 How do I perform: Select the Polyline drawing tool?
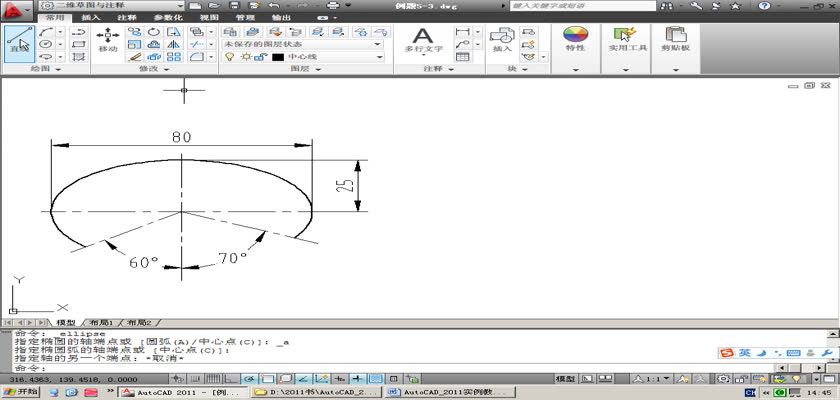79,32
